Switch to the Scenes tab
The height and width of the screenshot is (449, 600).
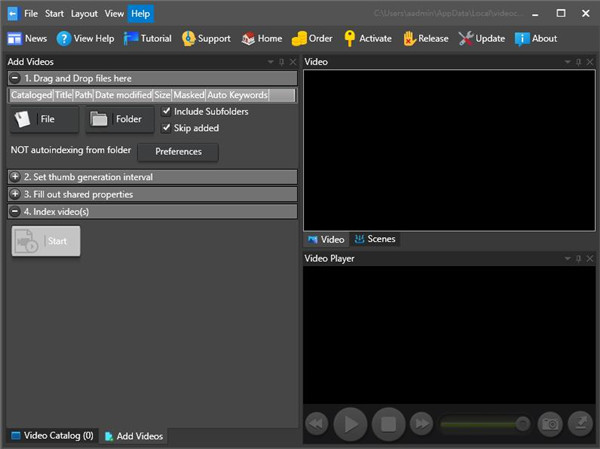(374, 240)
